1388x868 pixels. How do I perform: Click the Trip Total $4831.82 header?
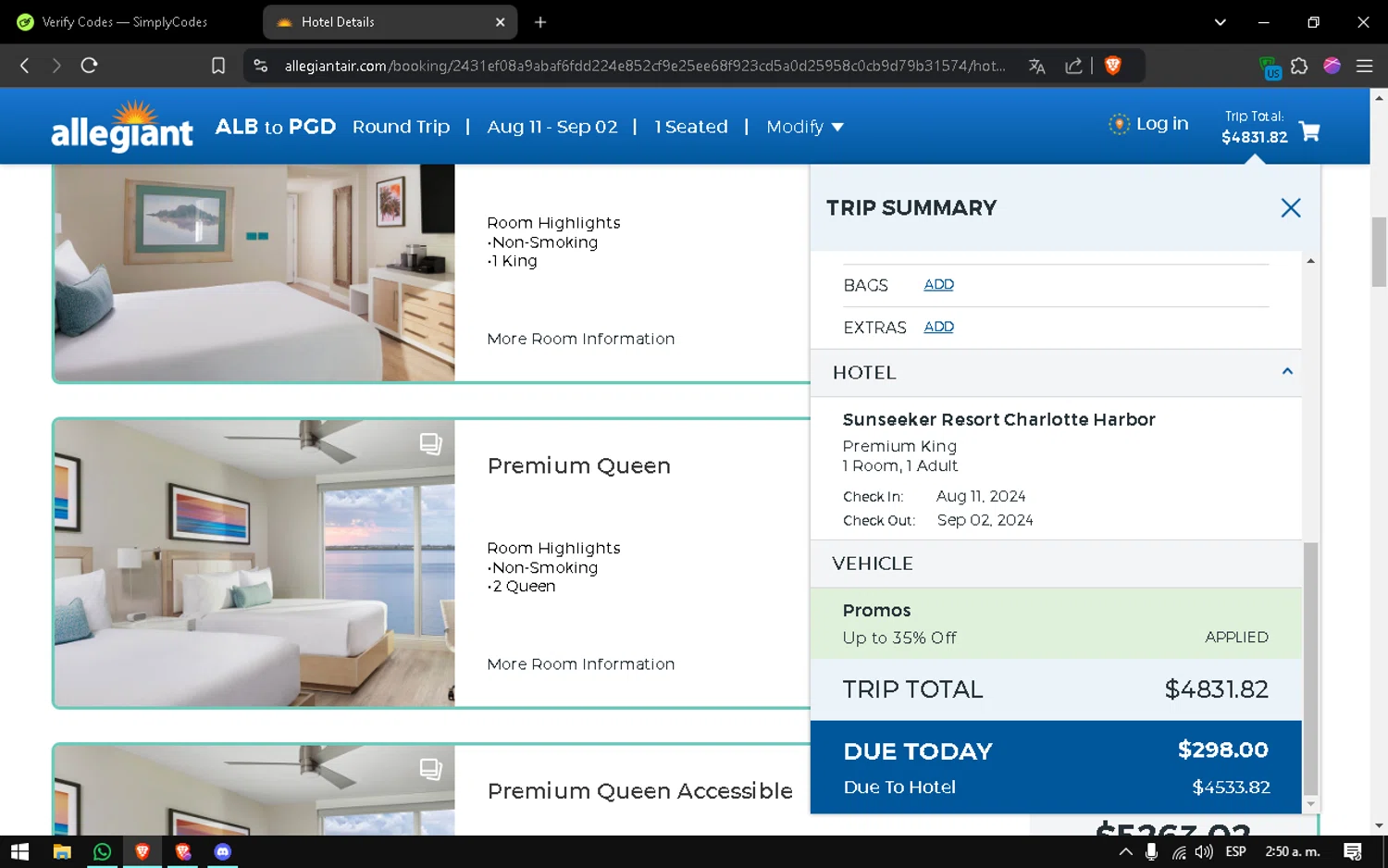pos(1254,127)
